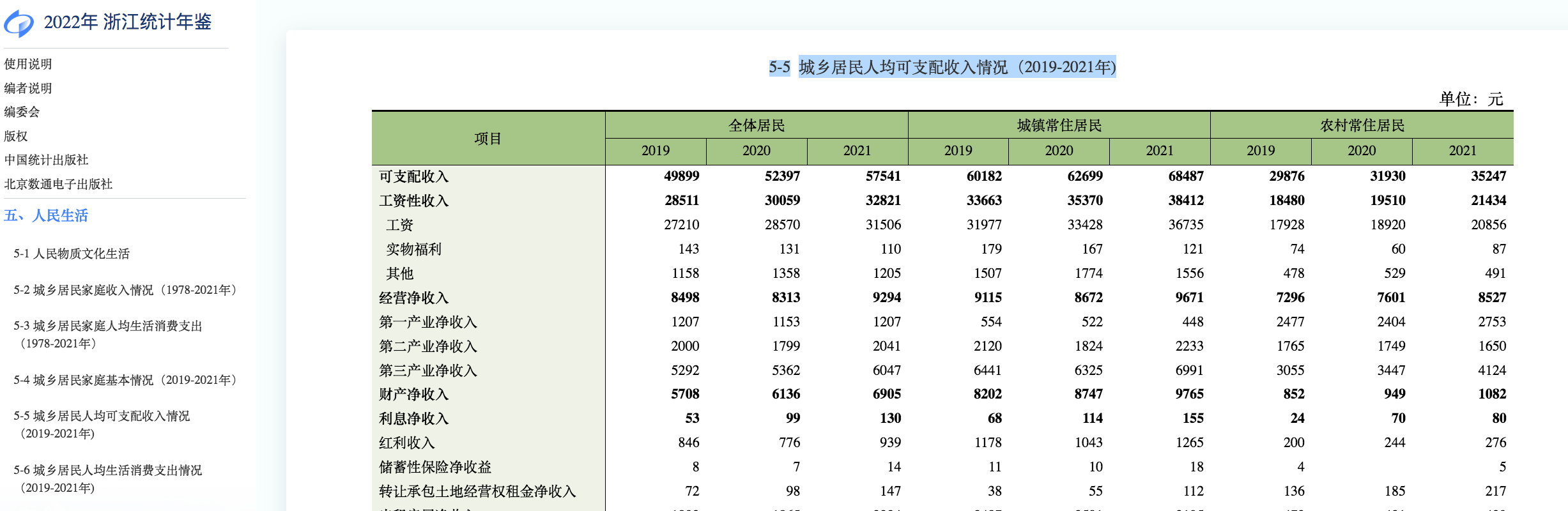Click the 转让承包土地经营权租金净收入 row label

(477, 491)
